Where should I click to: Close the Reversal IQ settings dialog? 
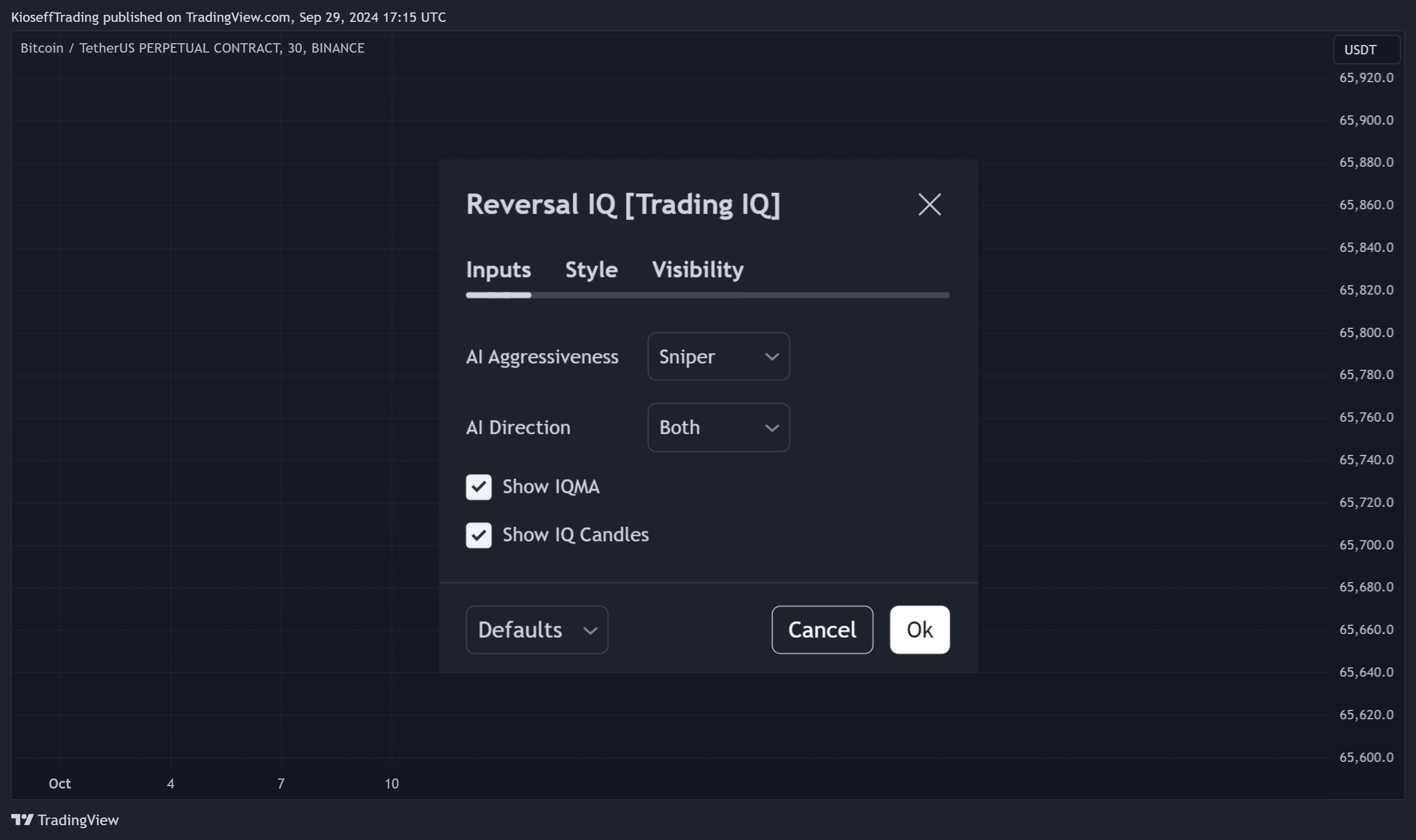929,205
